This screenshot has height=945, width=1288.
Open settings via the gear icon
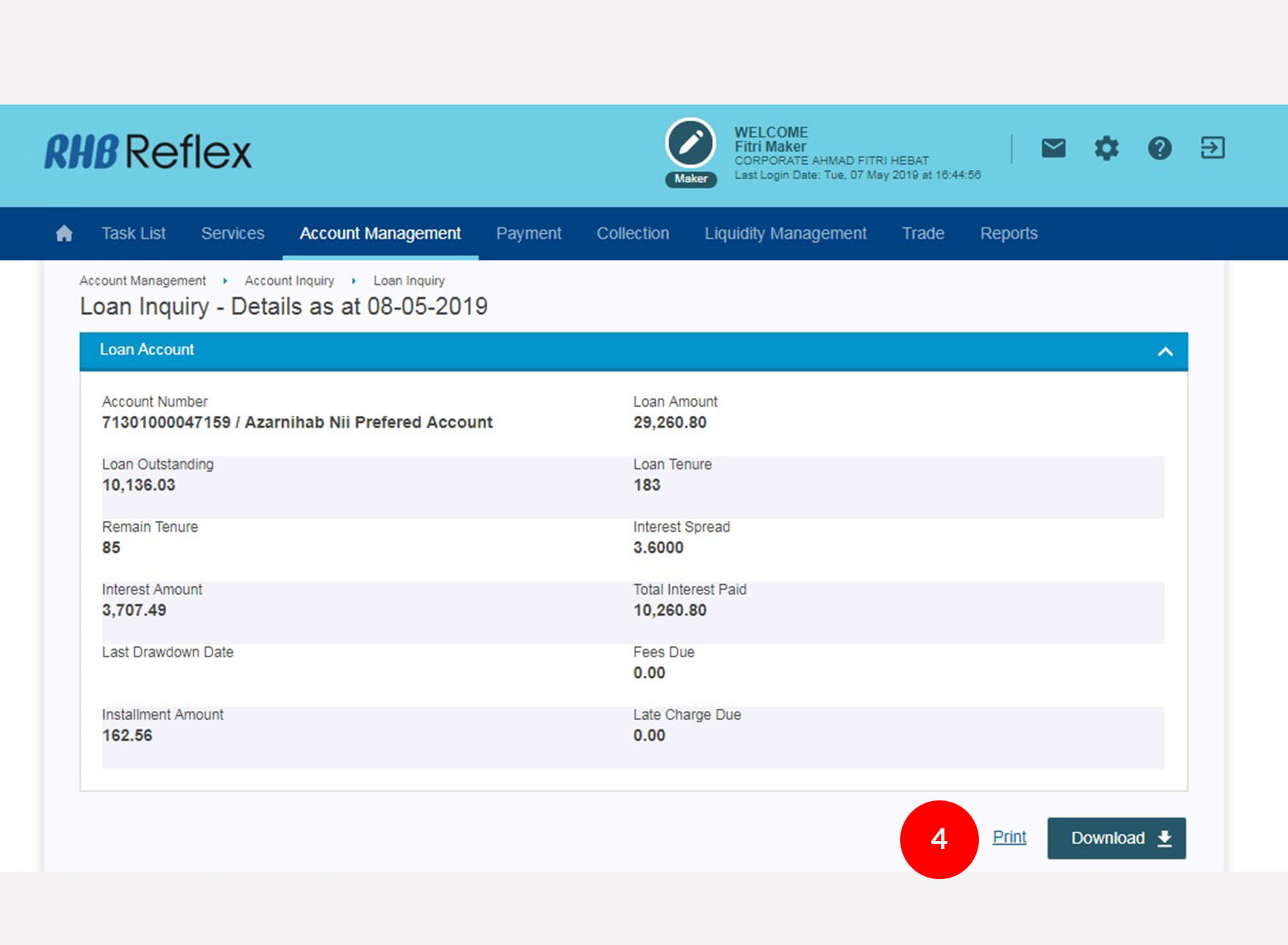point(1106,148)
